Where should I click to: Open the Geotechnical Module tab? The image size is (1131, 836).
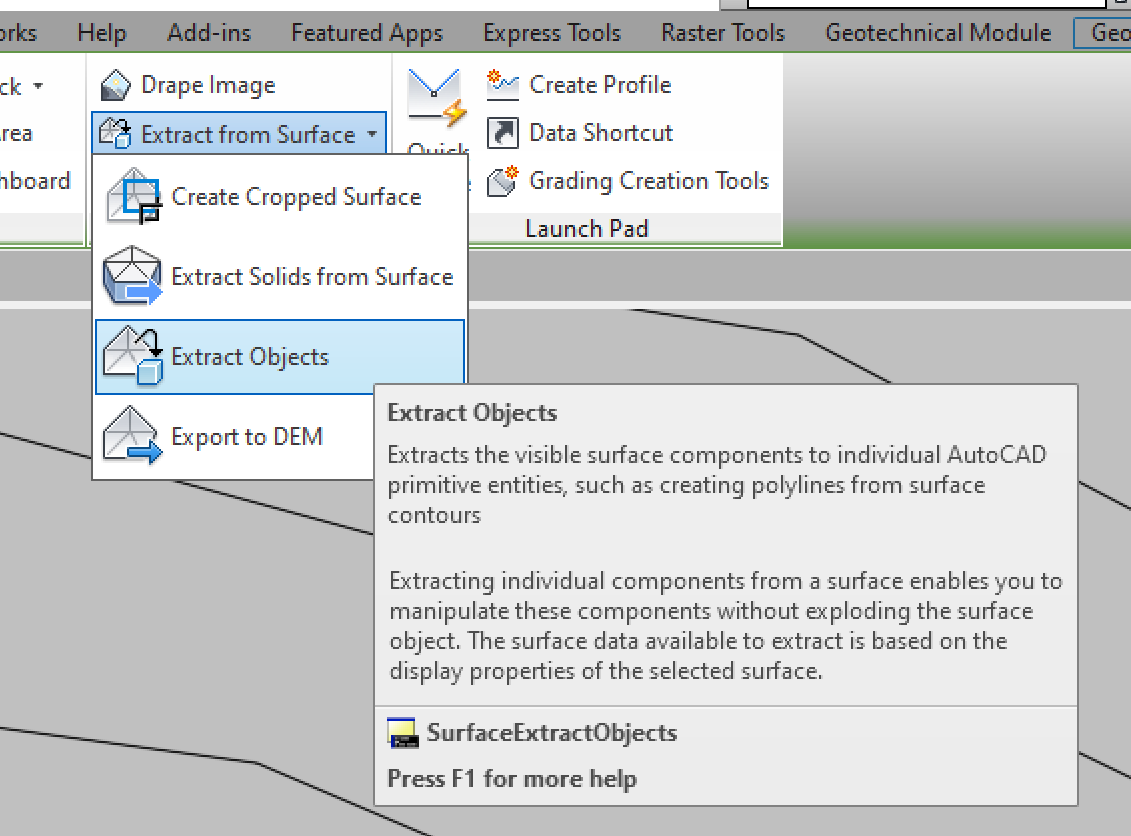[x=938, y=32]
